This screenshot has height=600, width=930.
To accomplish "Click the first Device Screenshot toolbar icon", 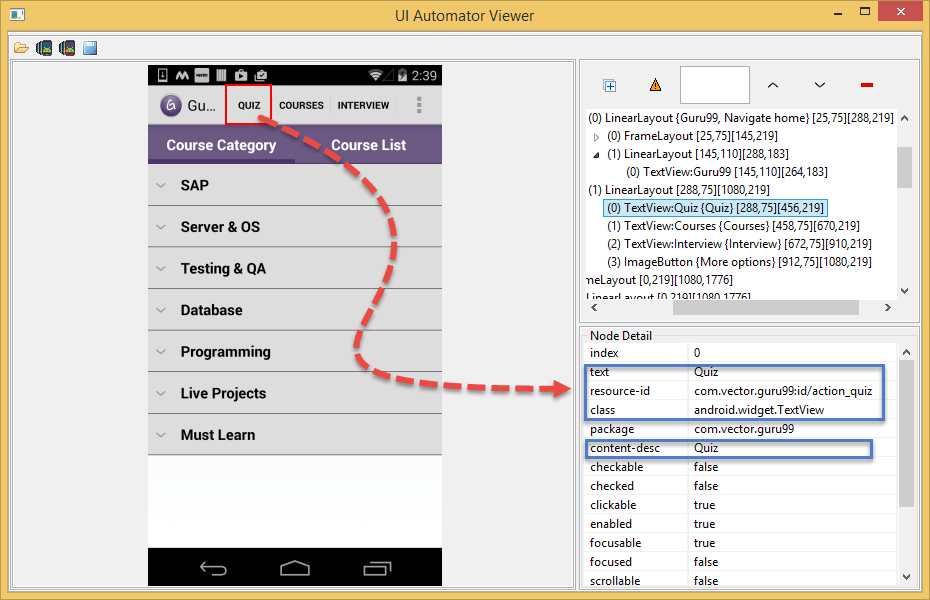I will (x=44, y=48).
